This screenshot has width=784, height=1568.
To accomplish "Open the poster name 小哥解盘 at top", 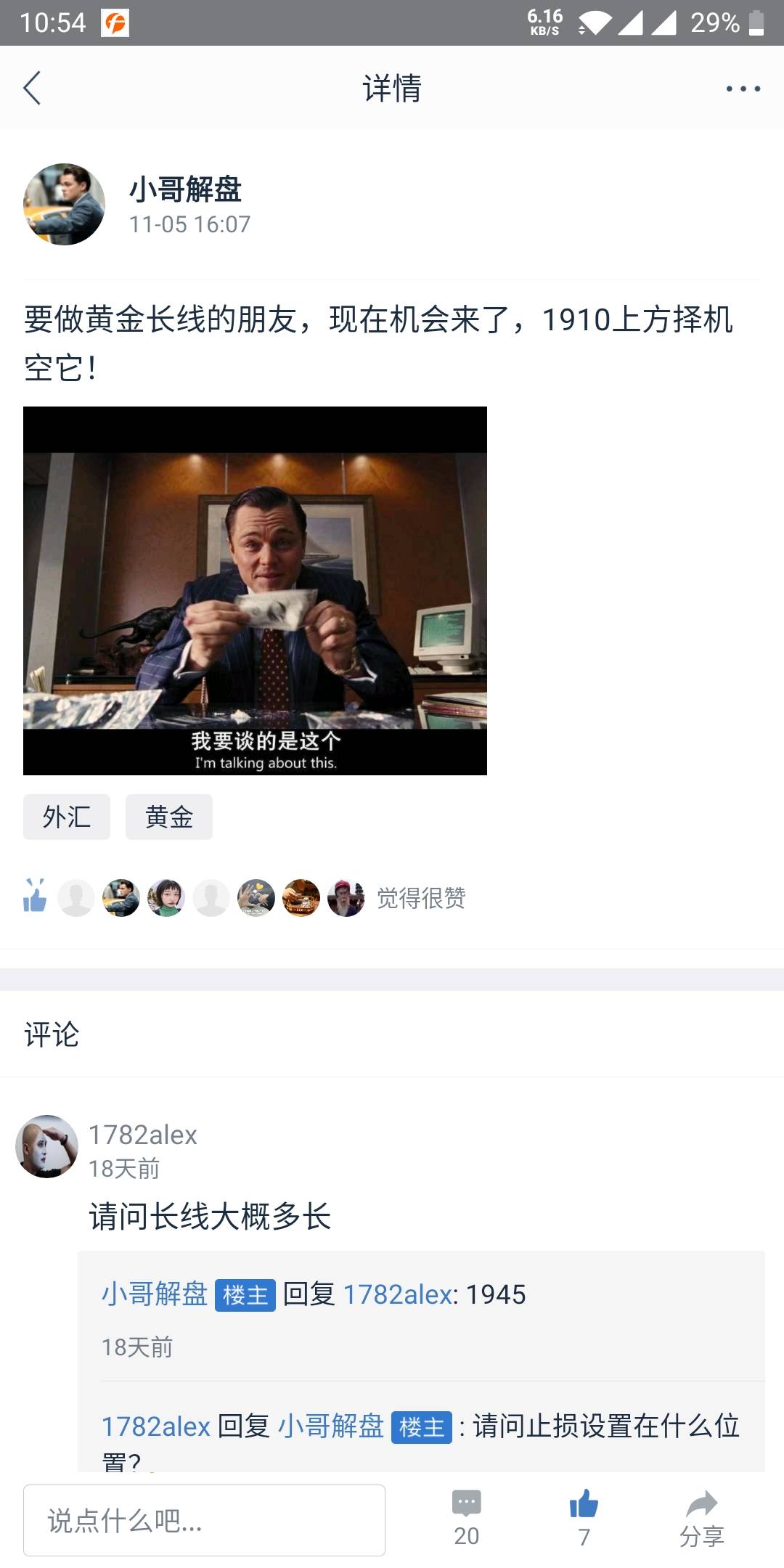I will [186, 189].
